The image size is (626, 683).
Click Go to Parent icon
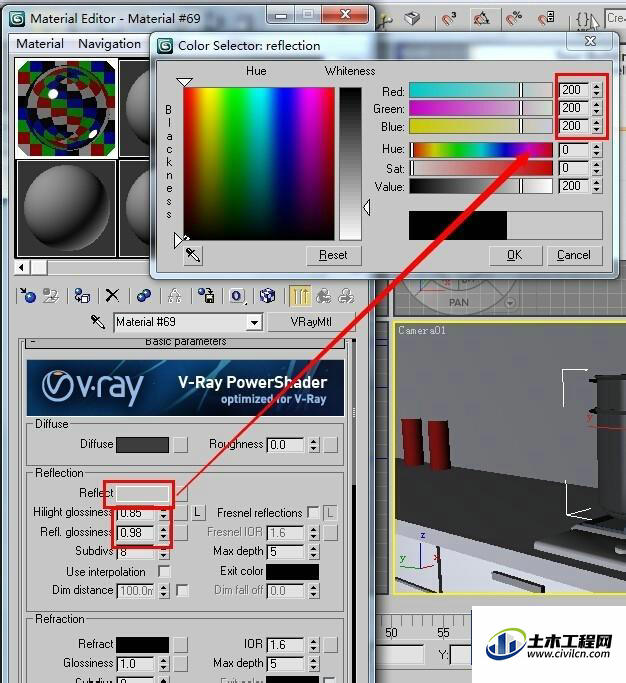pyautogui.click(x=324, y=296)
